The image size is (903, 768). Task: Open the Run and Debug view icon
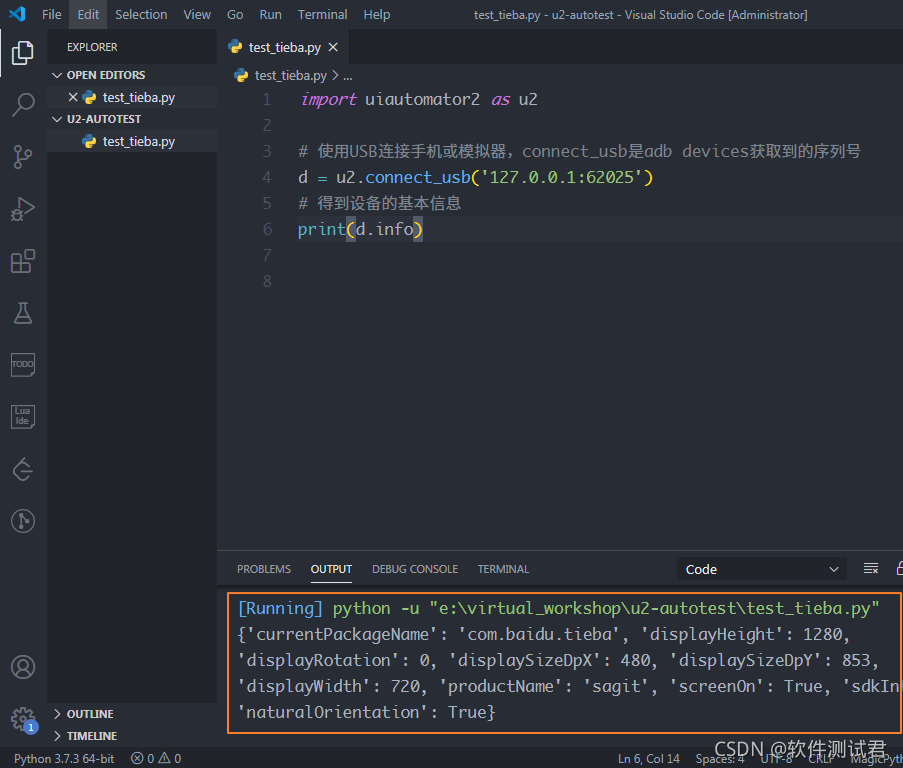[22, 208]
